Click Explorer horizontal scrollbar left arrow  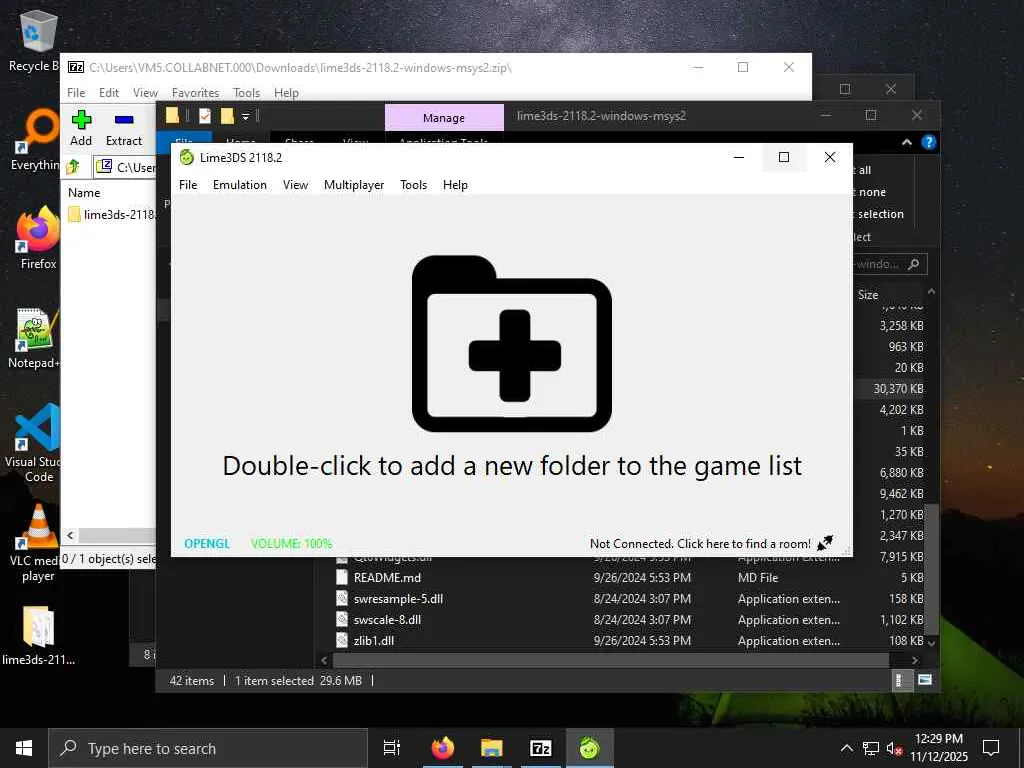pyautogui.click(x=324, y=660)
